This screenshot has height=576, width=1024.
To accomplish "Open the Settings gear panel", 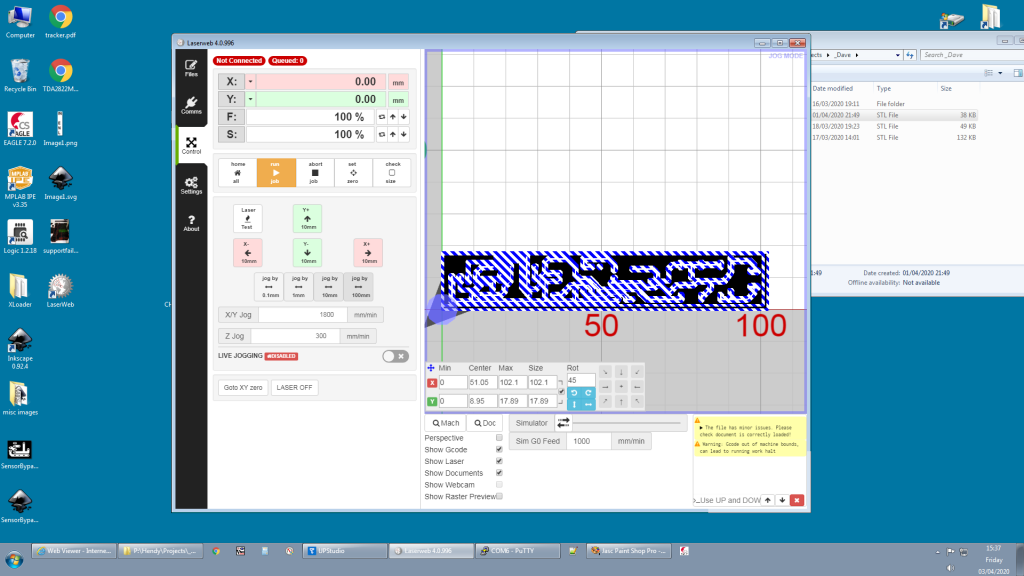I will 191,185.
